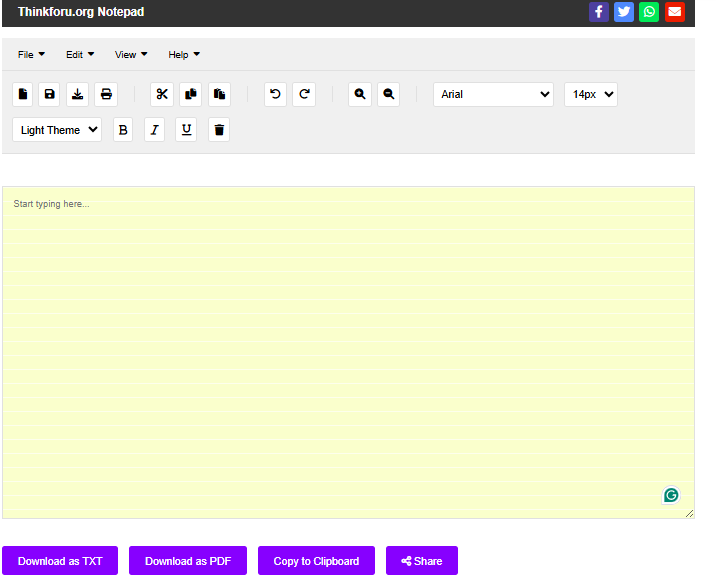
Task: Open the View menu
Action: tap(131, 55)
